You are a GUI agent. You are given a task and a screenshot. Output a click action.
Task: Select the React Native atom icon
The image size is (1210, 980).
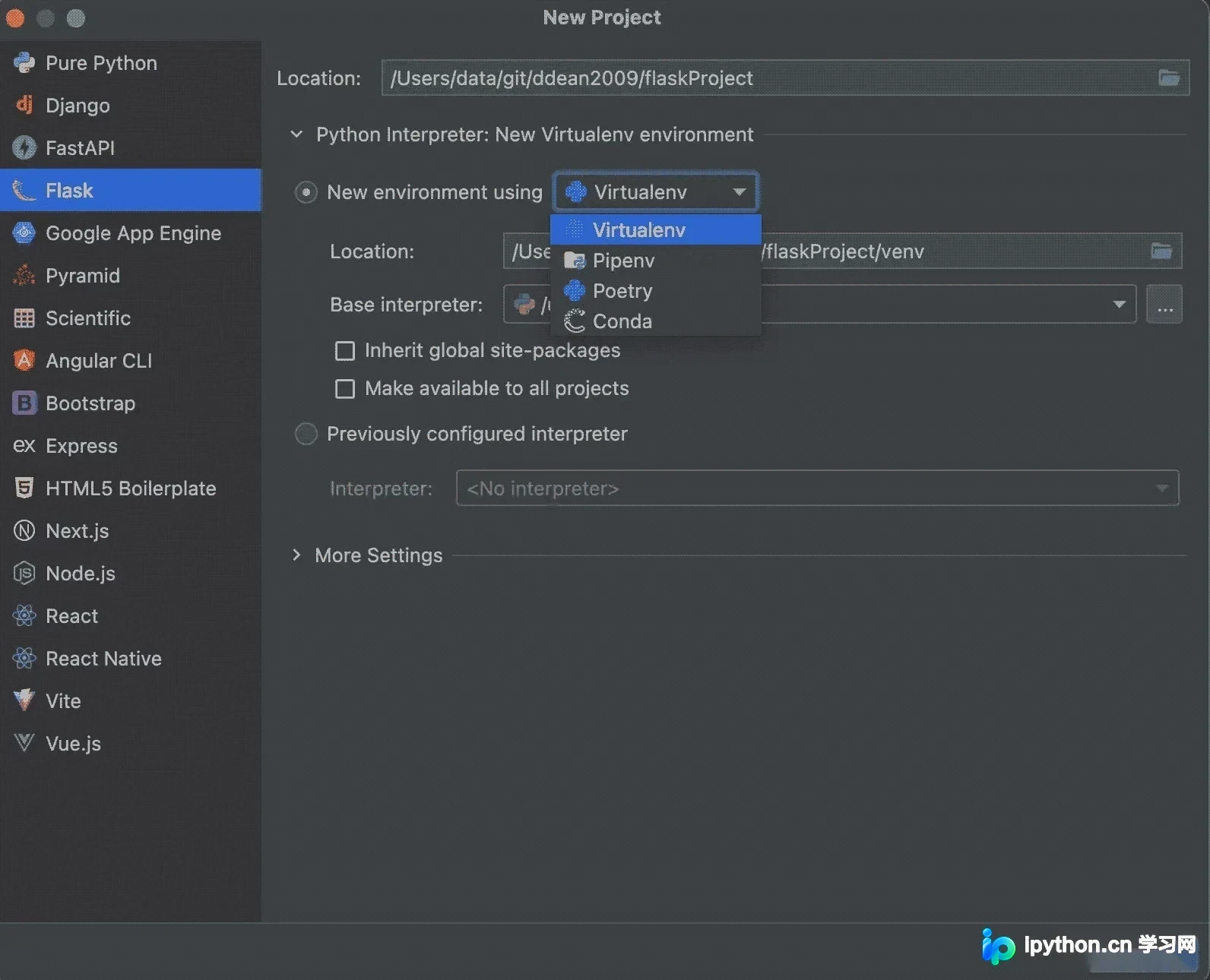coord(24,659)
